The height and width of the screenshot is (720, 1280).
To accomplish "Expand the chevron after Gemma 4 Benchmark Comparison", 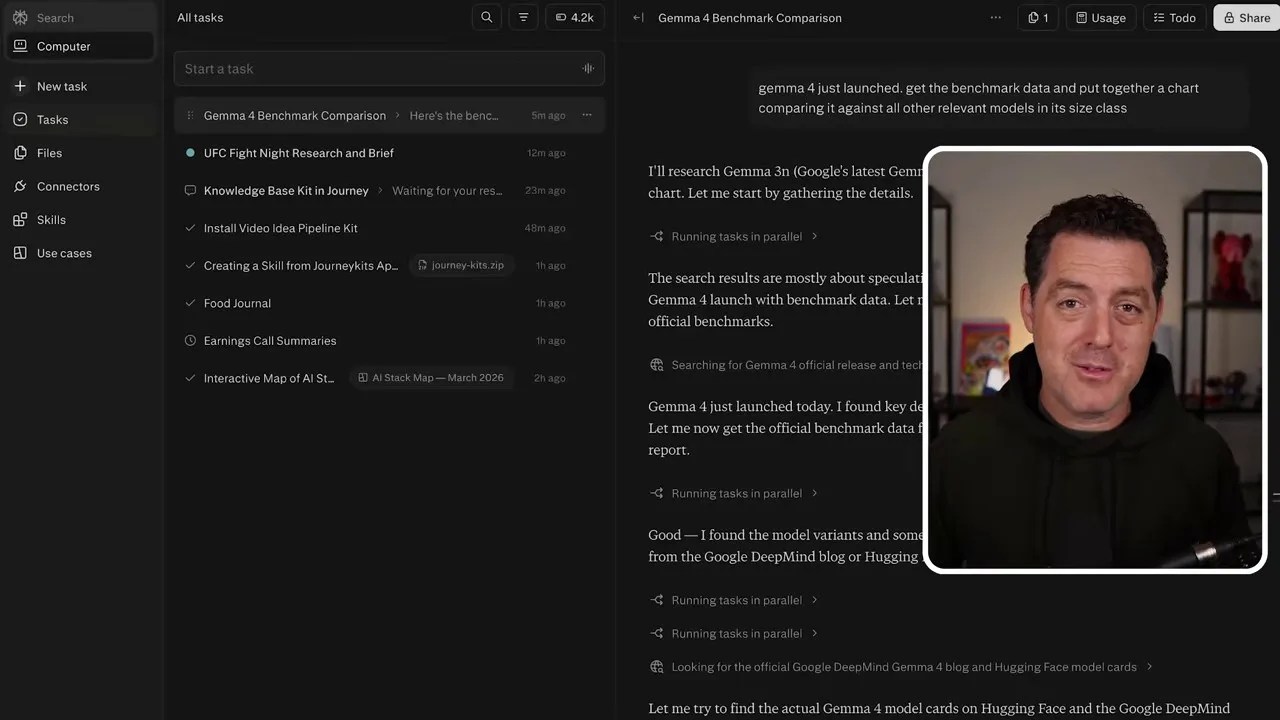I will point(397,116).
